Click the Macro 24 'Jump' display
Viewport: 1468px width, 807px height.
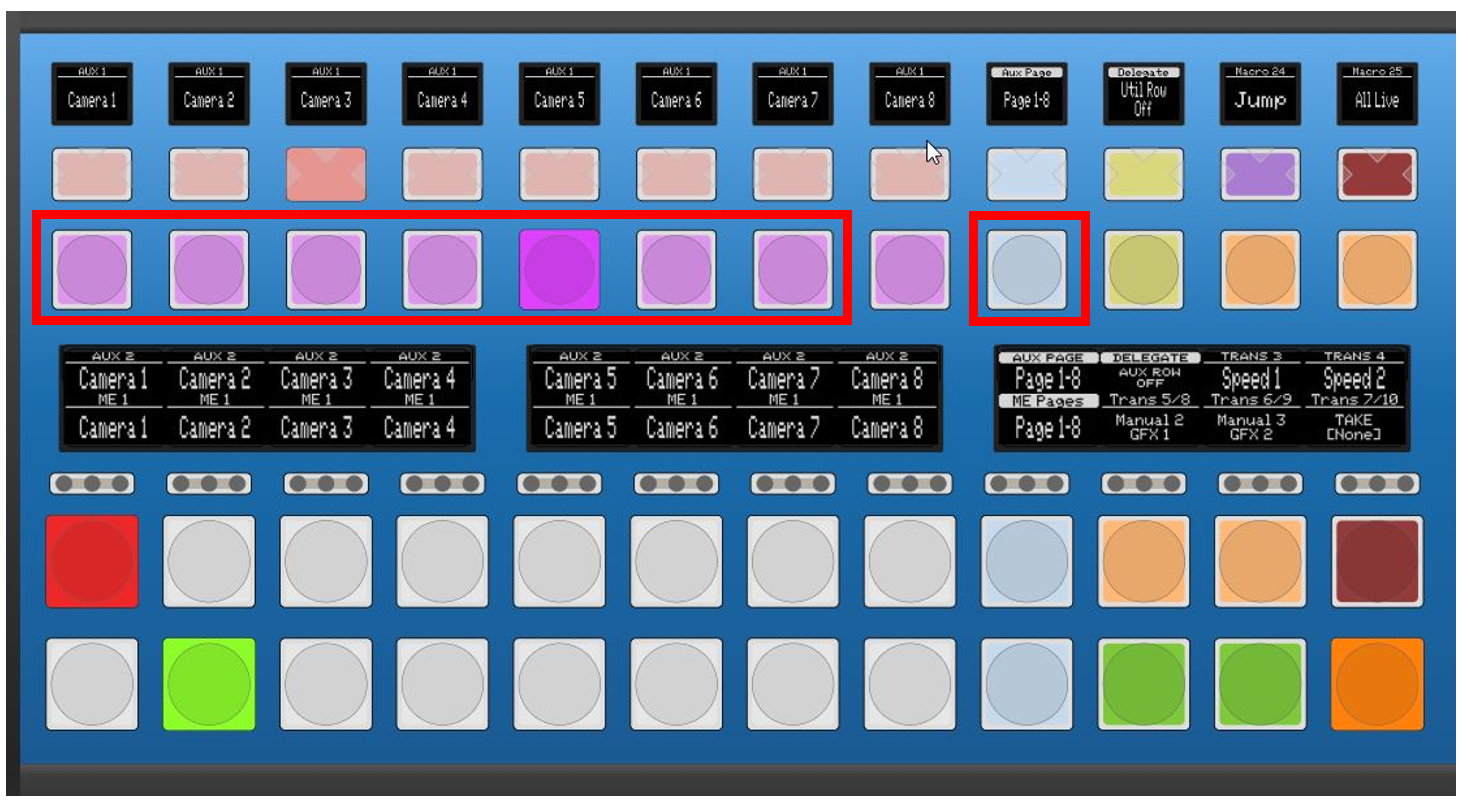1260,94
